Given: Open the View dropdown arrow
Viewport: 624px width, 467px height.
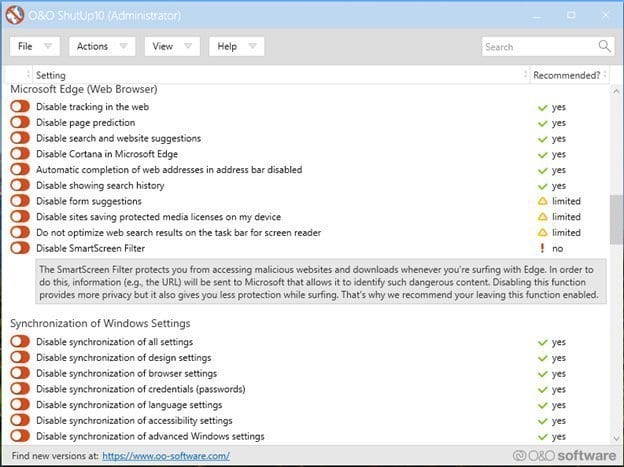Looking at the screenshot, I should point(188,46).
